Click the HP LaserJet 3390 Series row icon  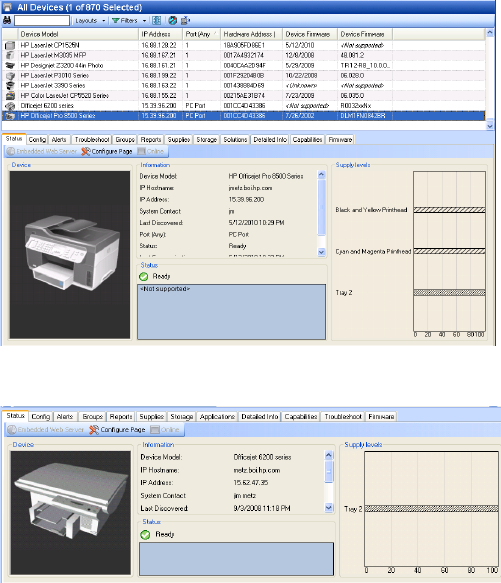[10, 86]
